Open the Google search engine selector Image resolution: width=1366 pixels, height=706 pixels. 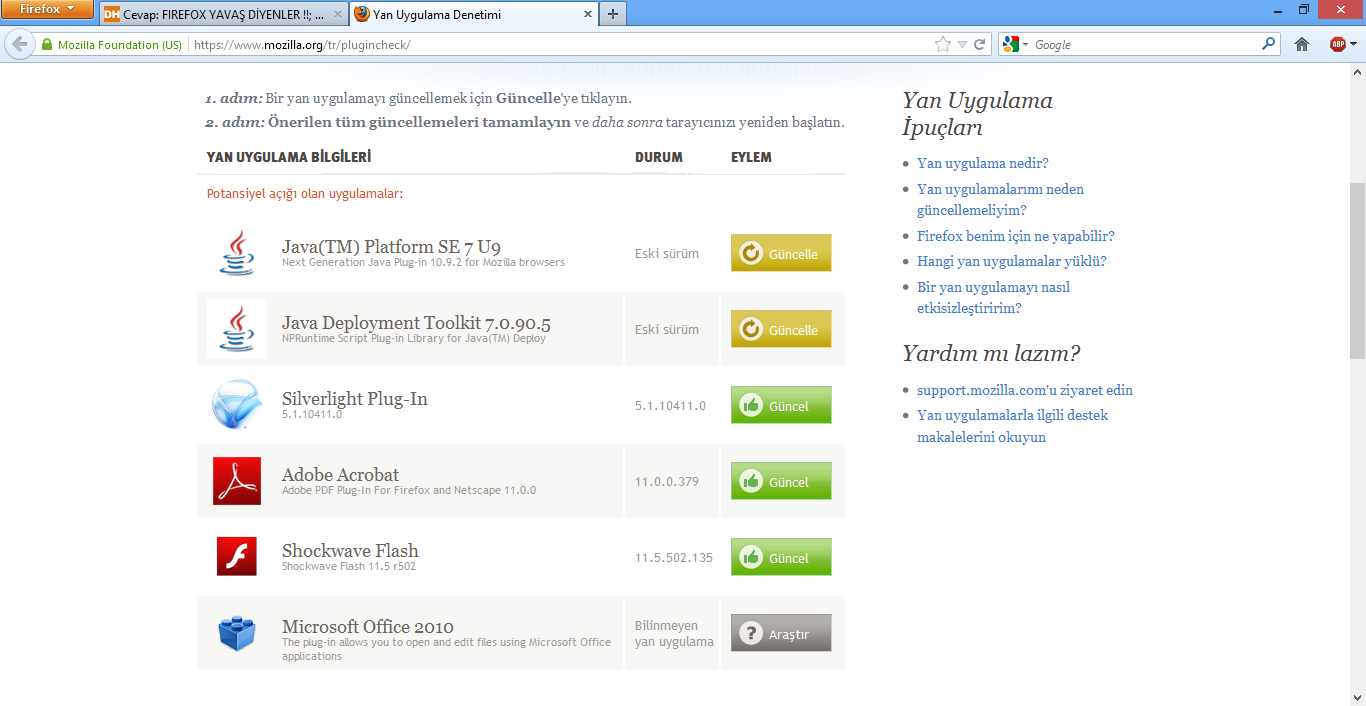point(1016,45)
